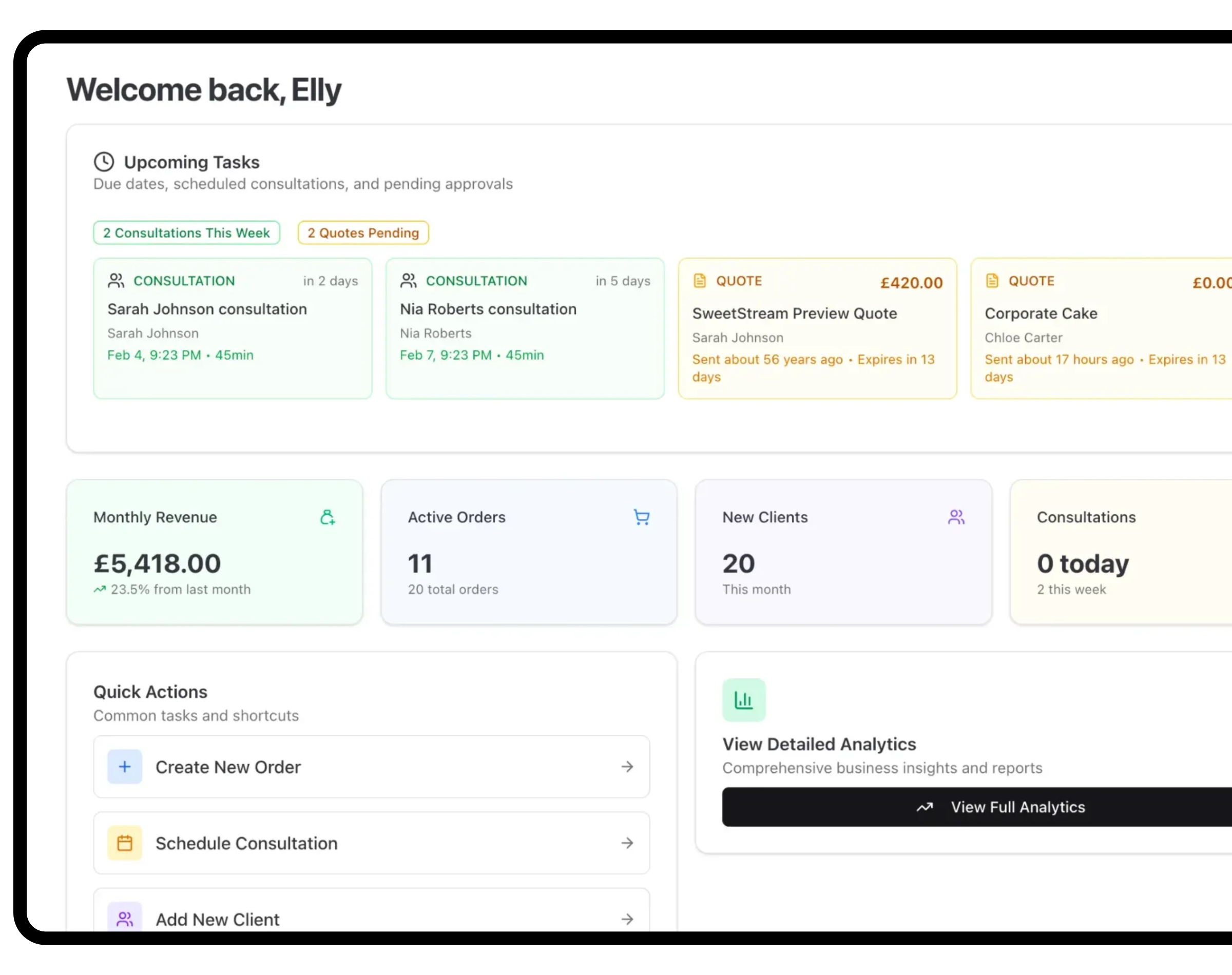Select the 2 Quotes Pending badge

point(363,232)
